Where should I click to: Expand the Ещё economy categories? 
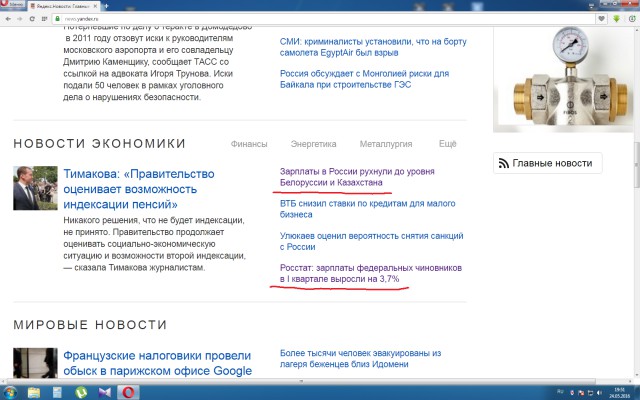[447, 144]
